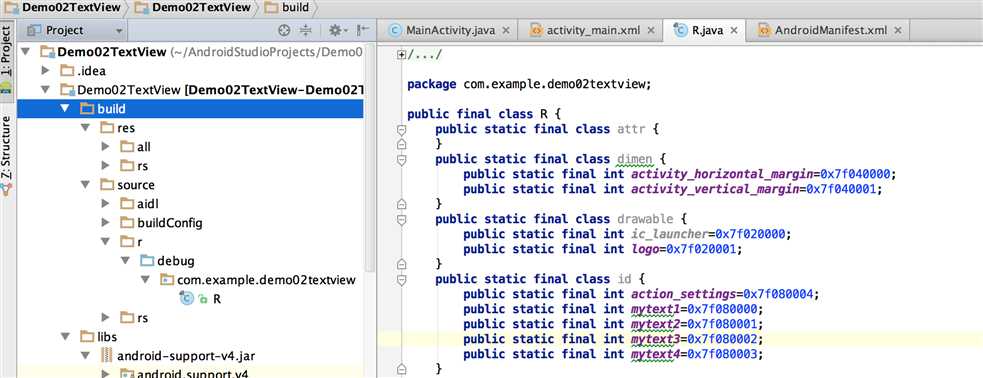This screenshot has height=378, width=983.
Task: Fold the 'class attr' code block
Action: pos(402,130)
